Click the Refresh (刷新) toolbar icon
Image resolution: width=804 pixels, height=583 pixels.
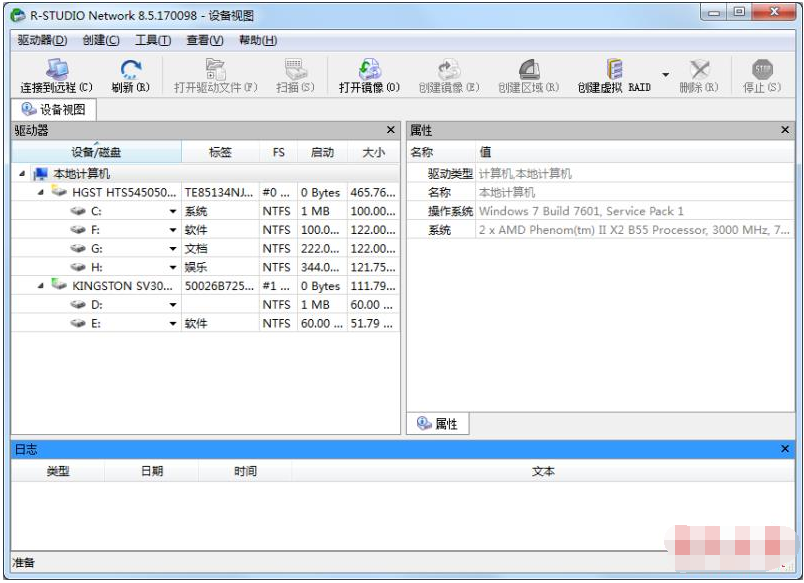point(130,71)
